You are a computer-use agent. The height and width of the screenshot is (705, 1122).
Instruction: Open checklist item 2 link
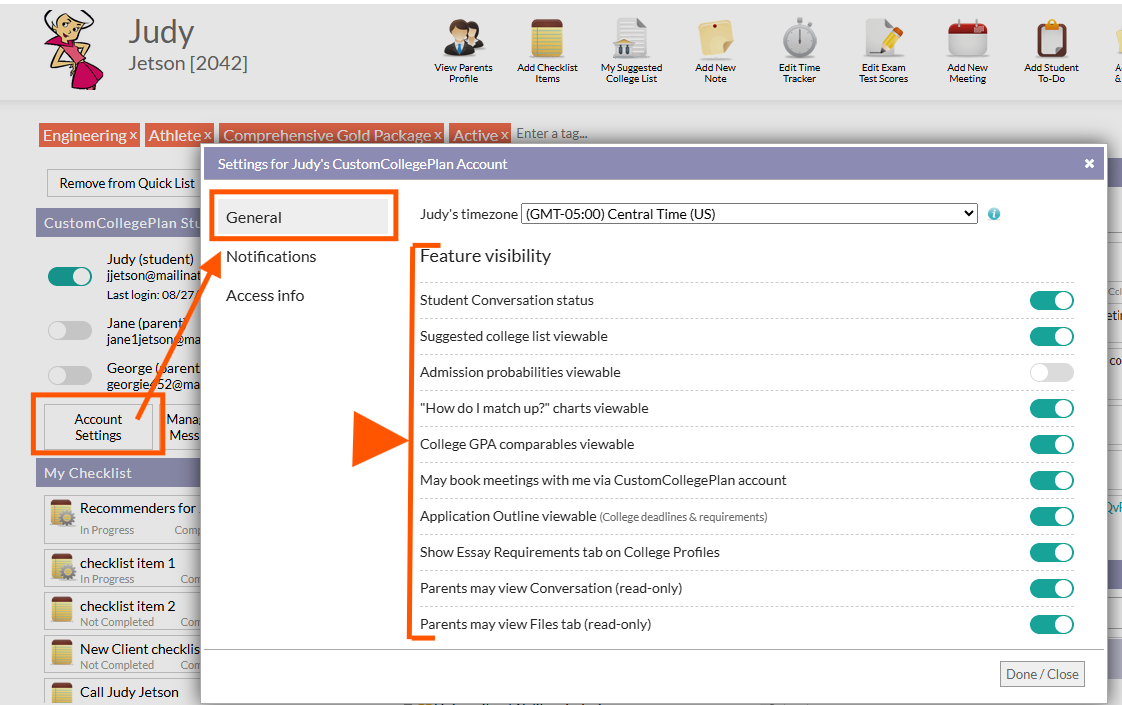(x=127, y=606)
